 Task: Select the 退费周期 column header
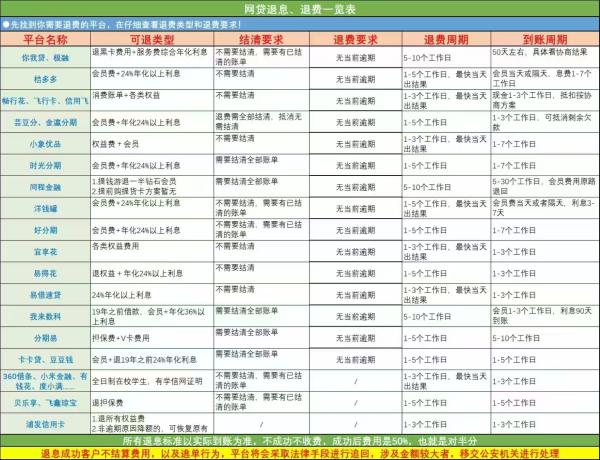[446, 39]
